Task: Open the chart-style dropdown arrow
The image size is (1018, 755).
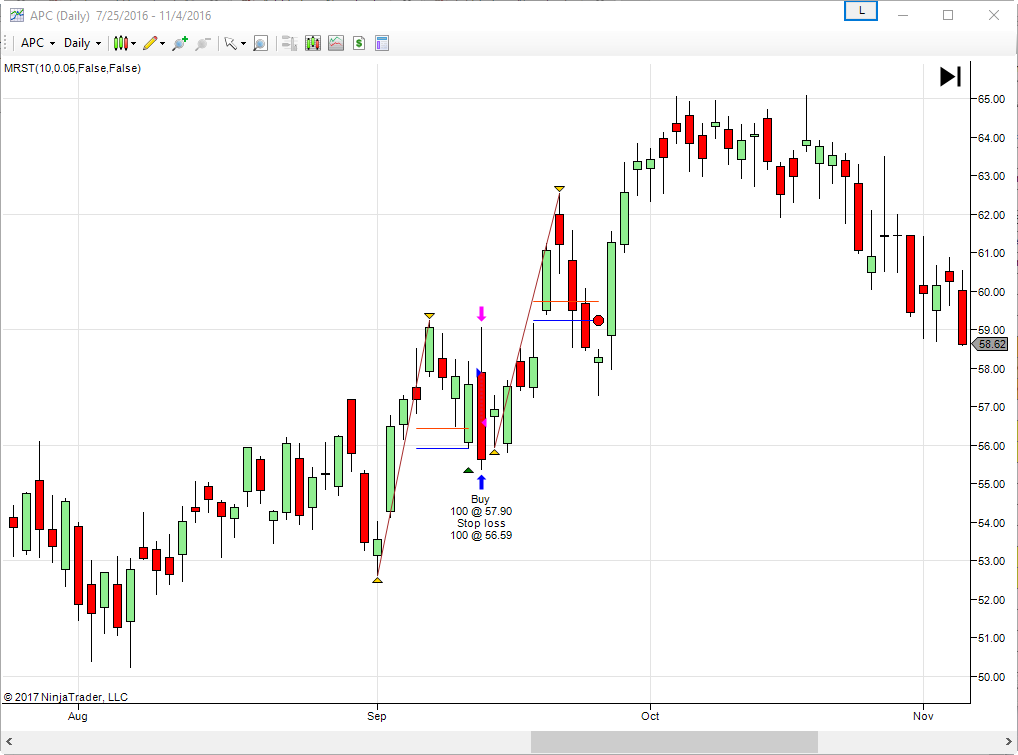Action: (134, 43)
